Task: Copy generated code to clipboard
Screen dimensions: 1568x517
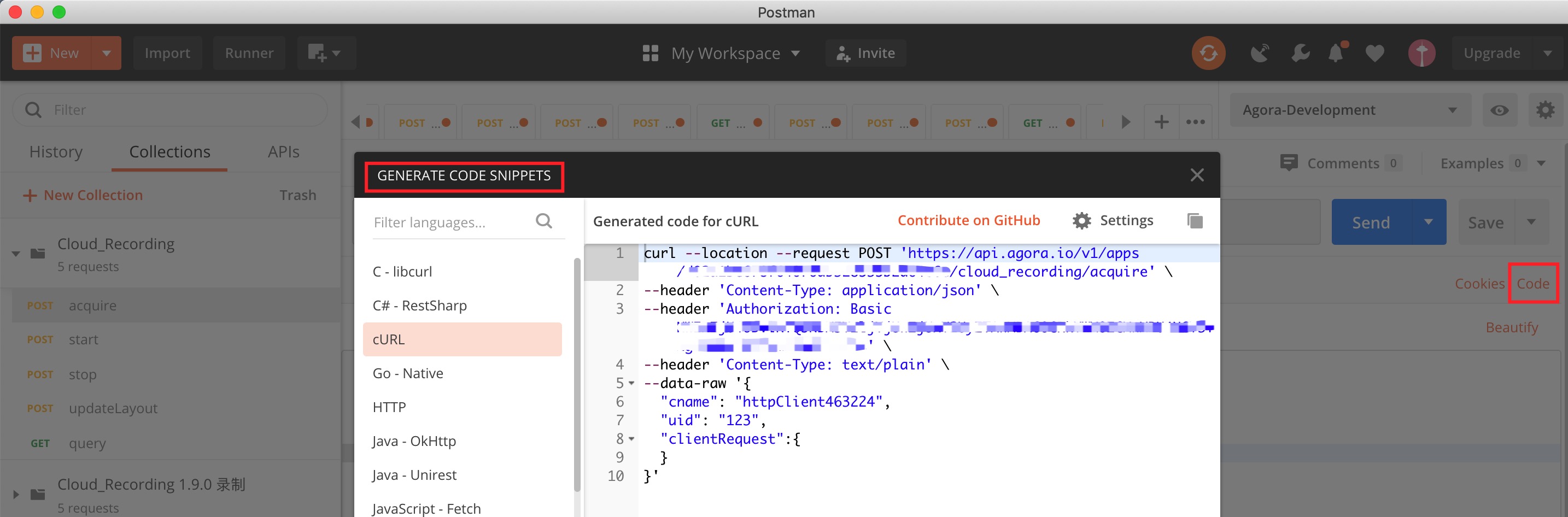Action: point(1194,221)
